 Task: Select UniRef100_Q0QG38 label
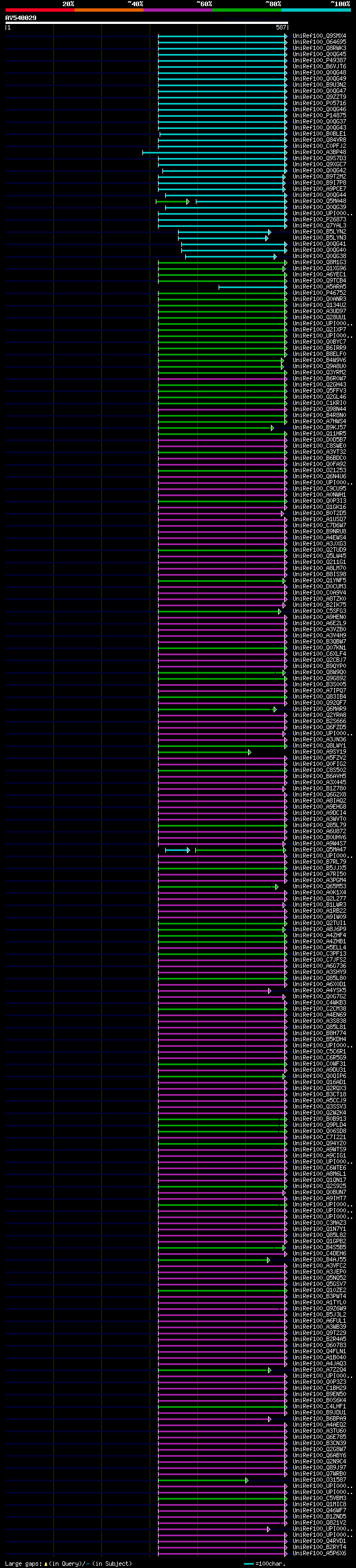[319, 256]
